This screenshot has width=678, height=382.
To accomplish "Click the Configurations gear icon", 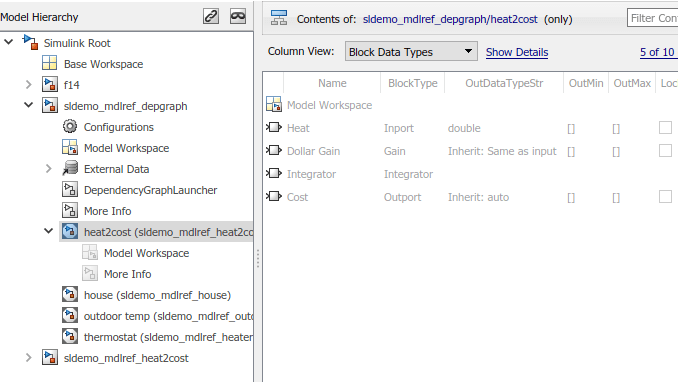I will (x=70, y=126).
